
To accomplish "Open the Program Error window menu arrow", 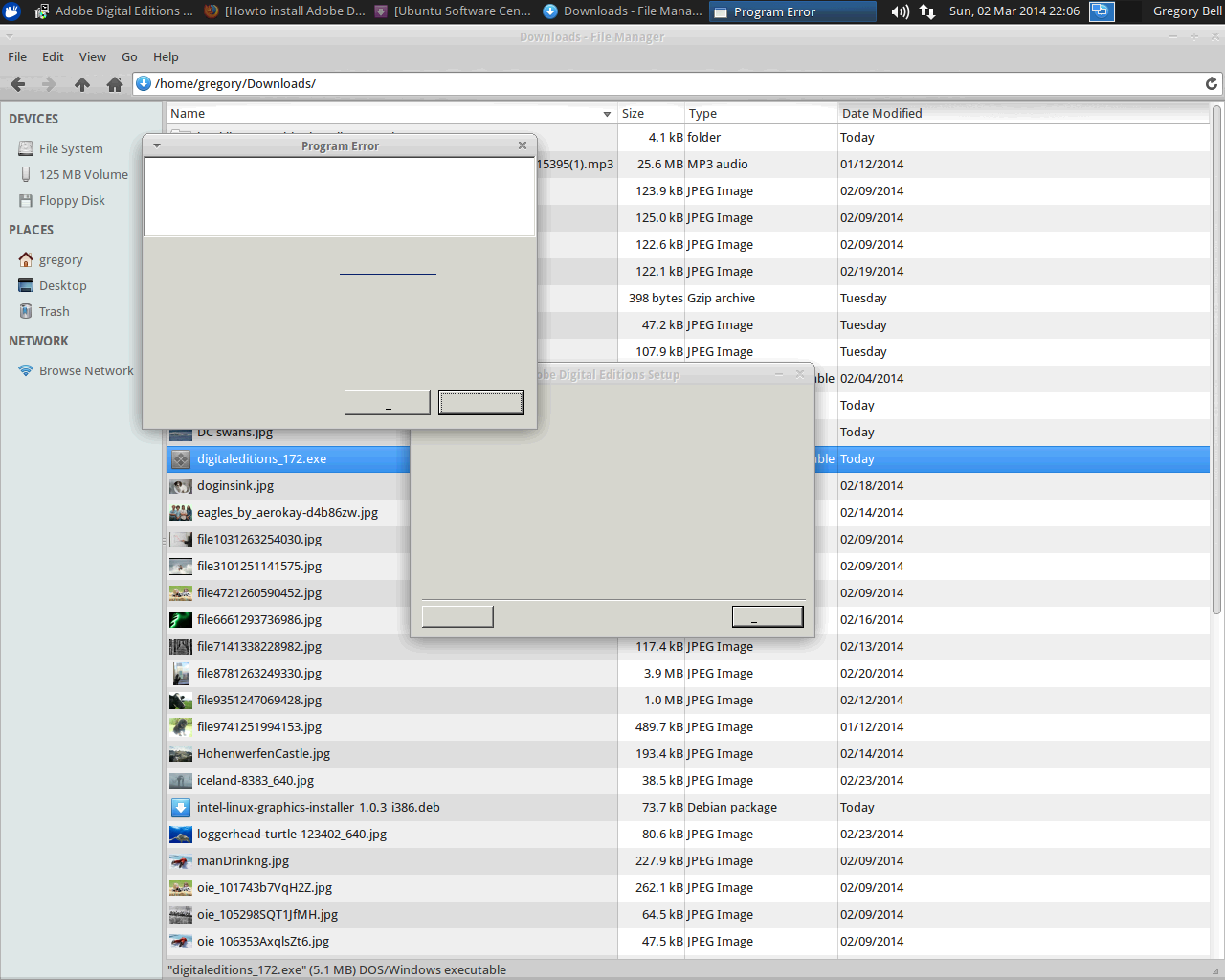I will click(x=157, y=146).
